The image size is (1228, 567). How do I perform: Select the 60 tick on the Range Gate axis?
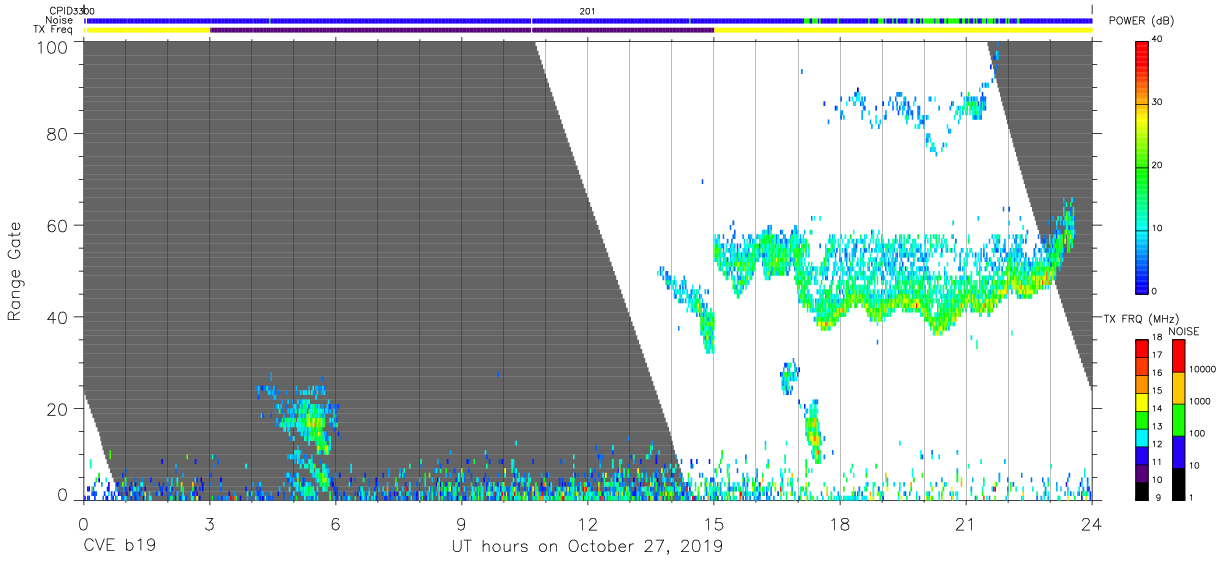coord(59,225)
